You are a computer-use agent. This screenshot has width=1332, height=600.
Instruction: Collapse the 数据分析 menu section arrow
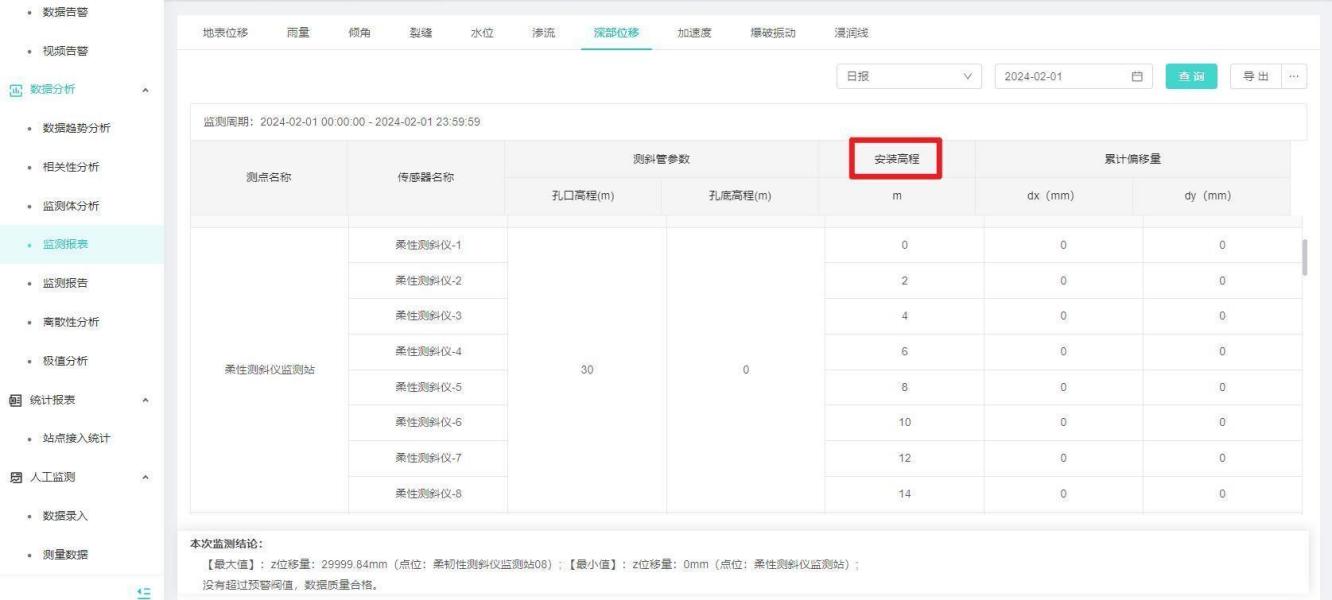(x=147, y=91)
